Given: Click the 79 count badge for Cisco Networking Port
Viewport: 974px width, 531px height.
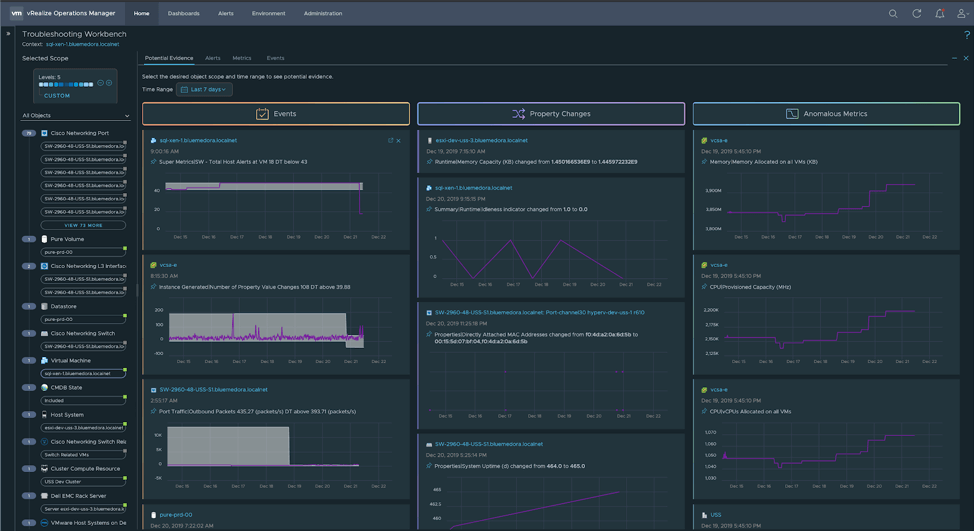Looking at the screenshot, I should (29, 133).
